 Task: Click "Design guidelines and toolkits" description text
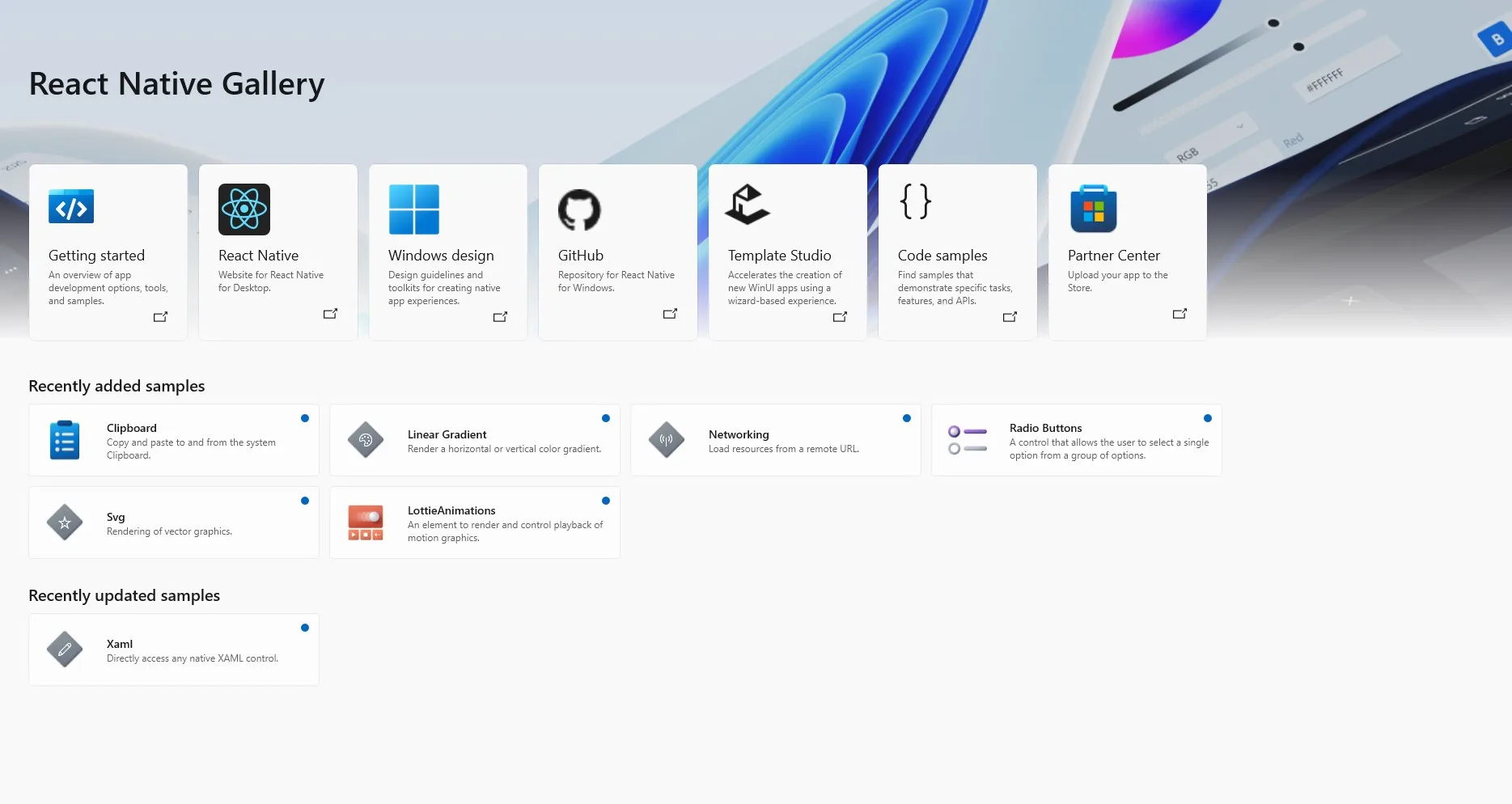[444, 288]
